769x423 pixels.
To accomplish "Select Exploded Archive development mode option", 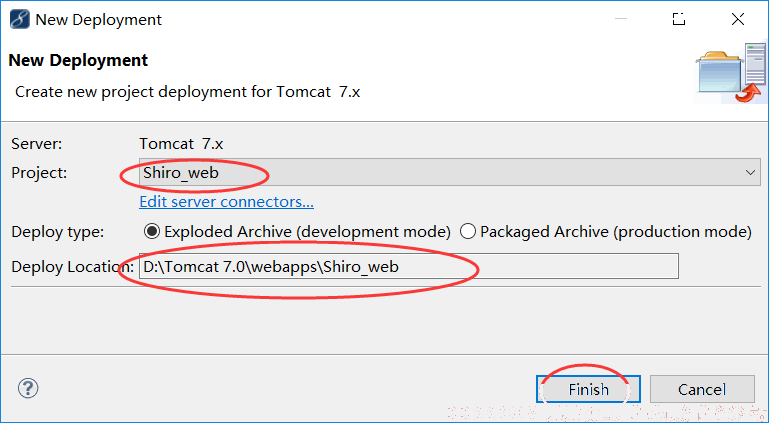I will point(297,231).
